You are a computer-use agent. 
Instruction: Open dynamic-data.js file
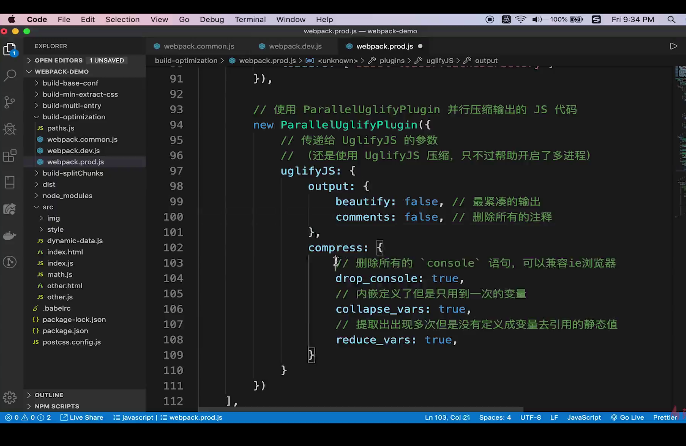click(85, 241)
